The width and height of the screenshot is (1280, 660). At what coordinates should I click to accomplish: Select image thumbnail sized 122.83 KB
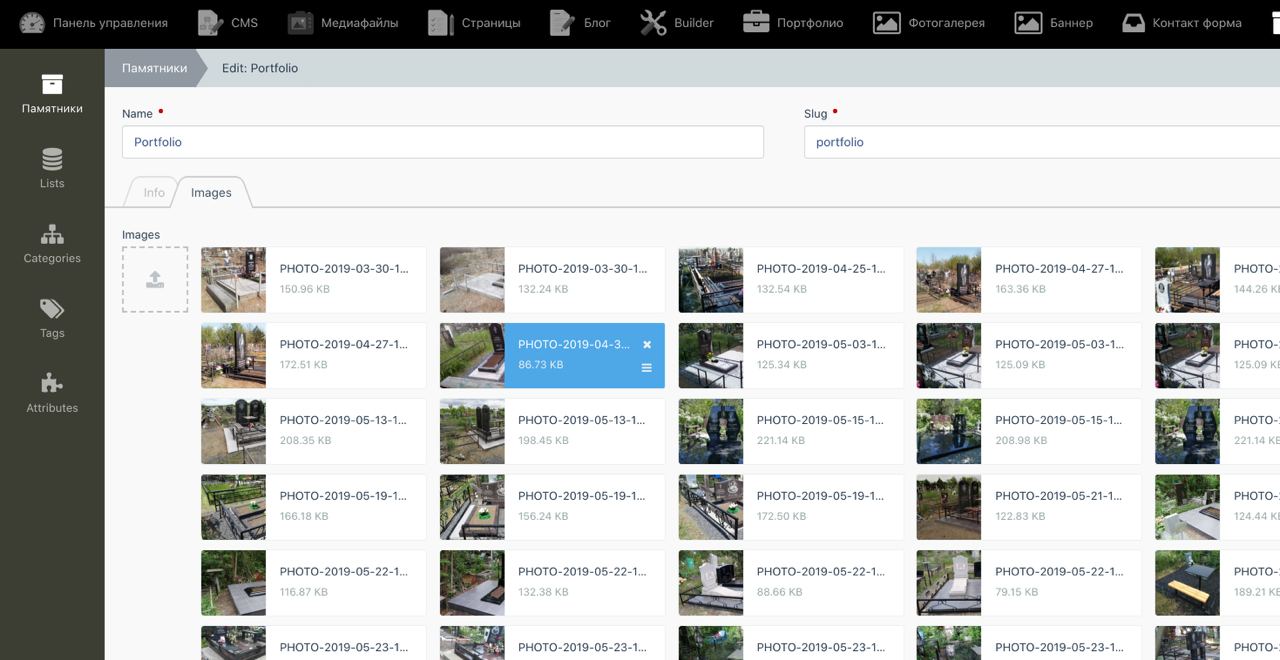pos(949,508)
